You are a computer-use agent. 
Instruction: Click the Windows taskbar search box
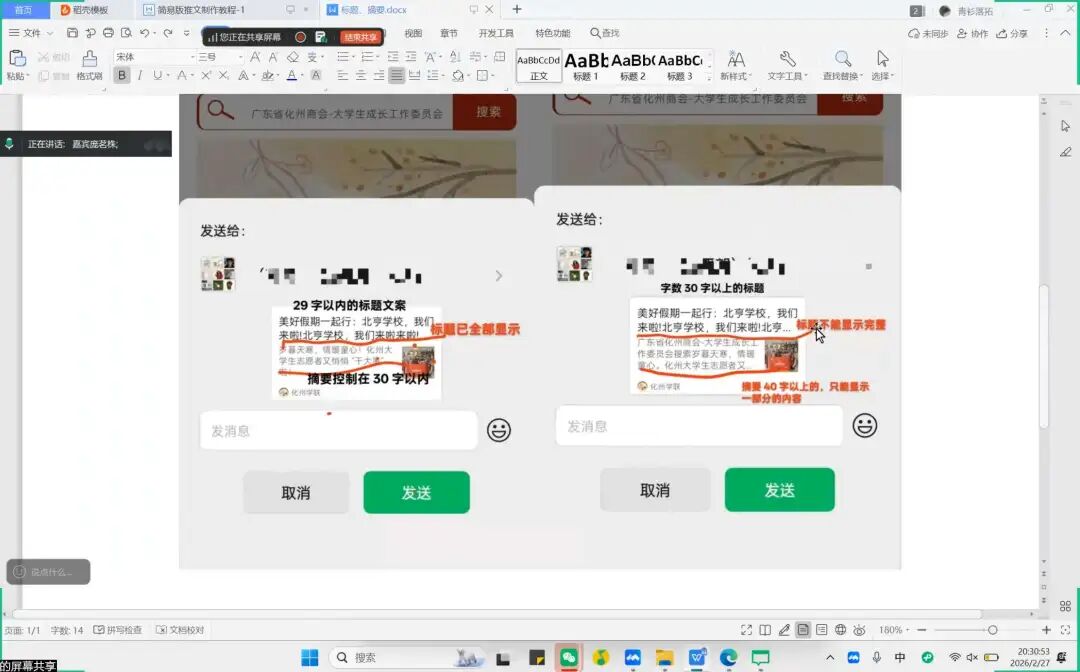click(x=406, y=658)
